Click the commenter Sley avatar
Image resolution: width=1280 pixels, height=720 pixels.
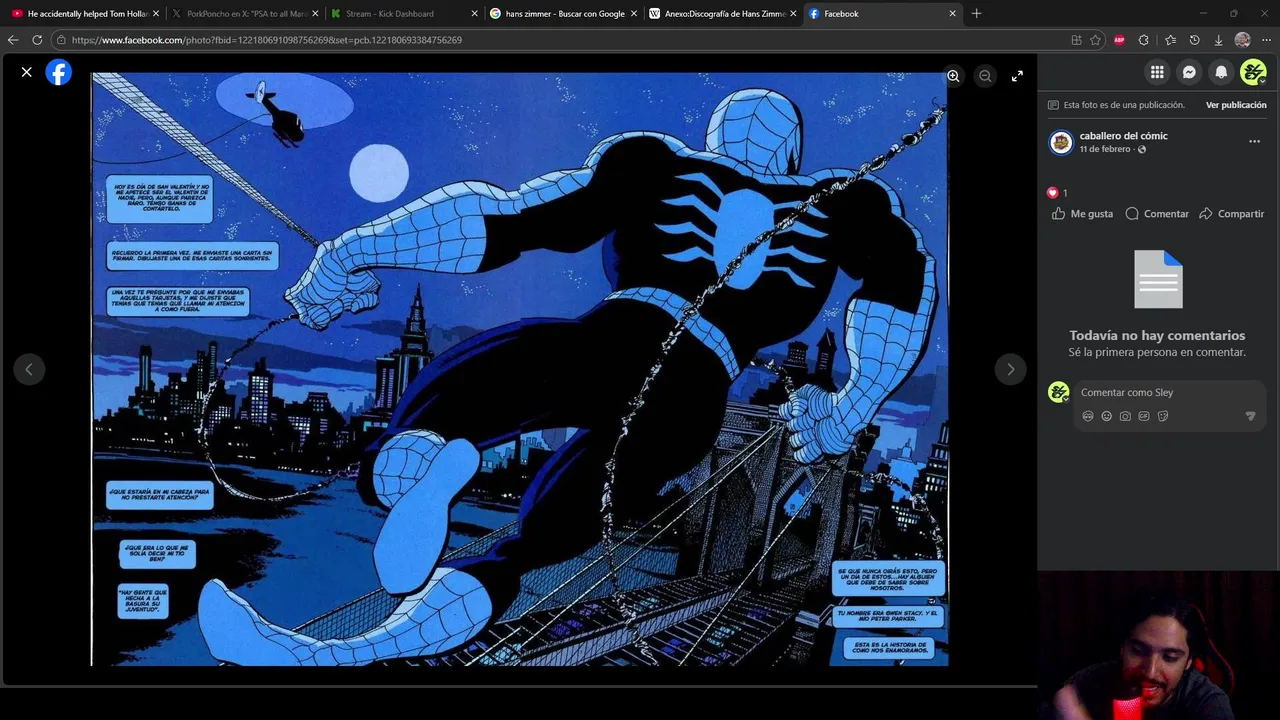1059,392
